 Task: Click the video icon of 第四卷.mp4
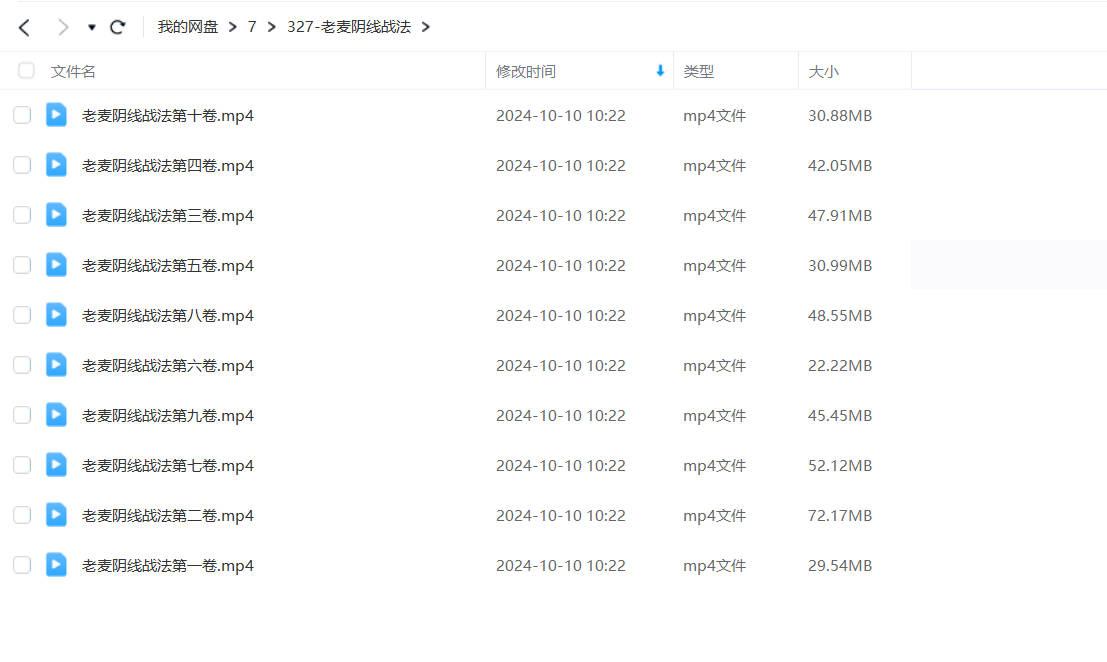tap(56, 164)
